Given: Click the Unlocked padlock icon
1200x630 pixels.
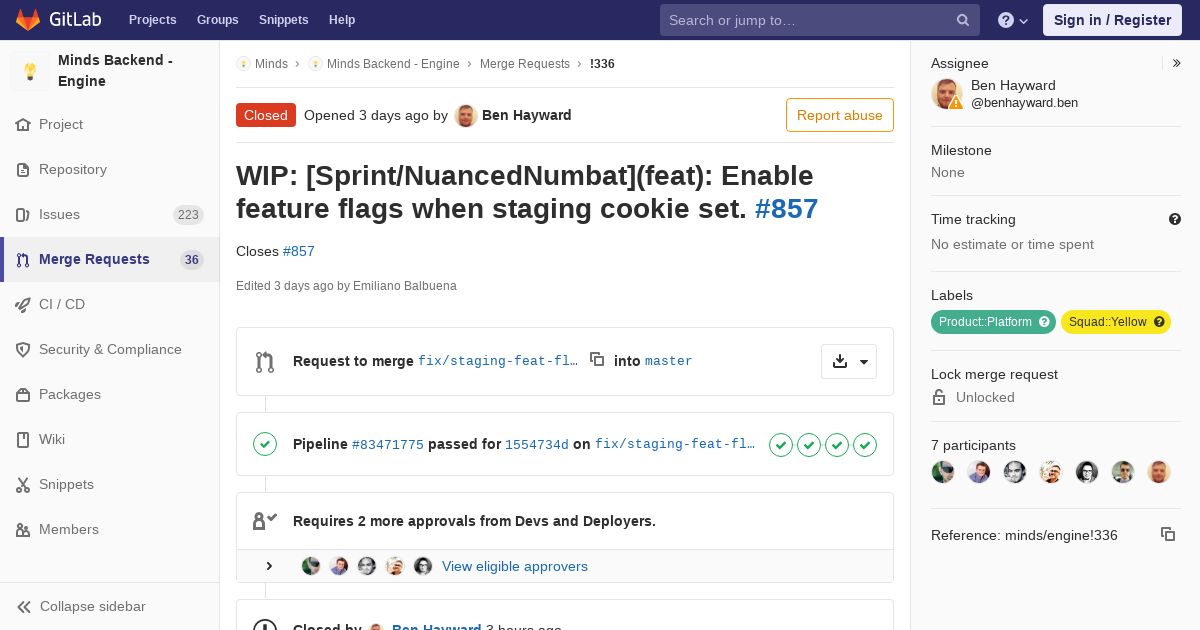Looking at the screenshot, I should 939,397.
